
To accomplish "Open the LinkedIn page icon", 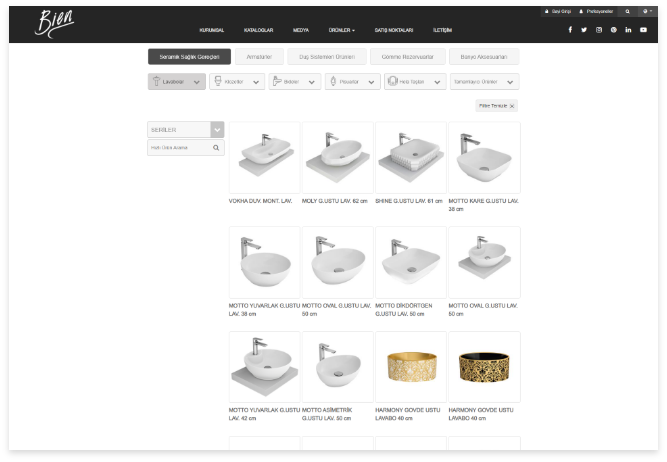I will tap(628, 30).
